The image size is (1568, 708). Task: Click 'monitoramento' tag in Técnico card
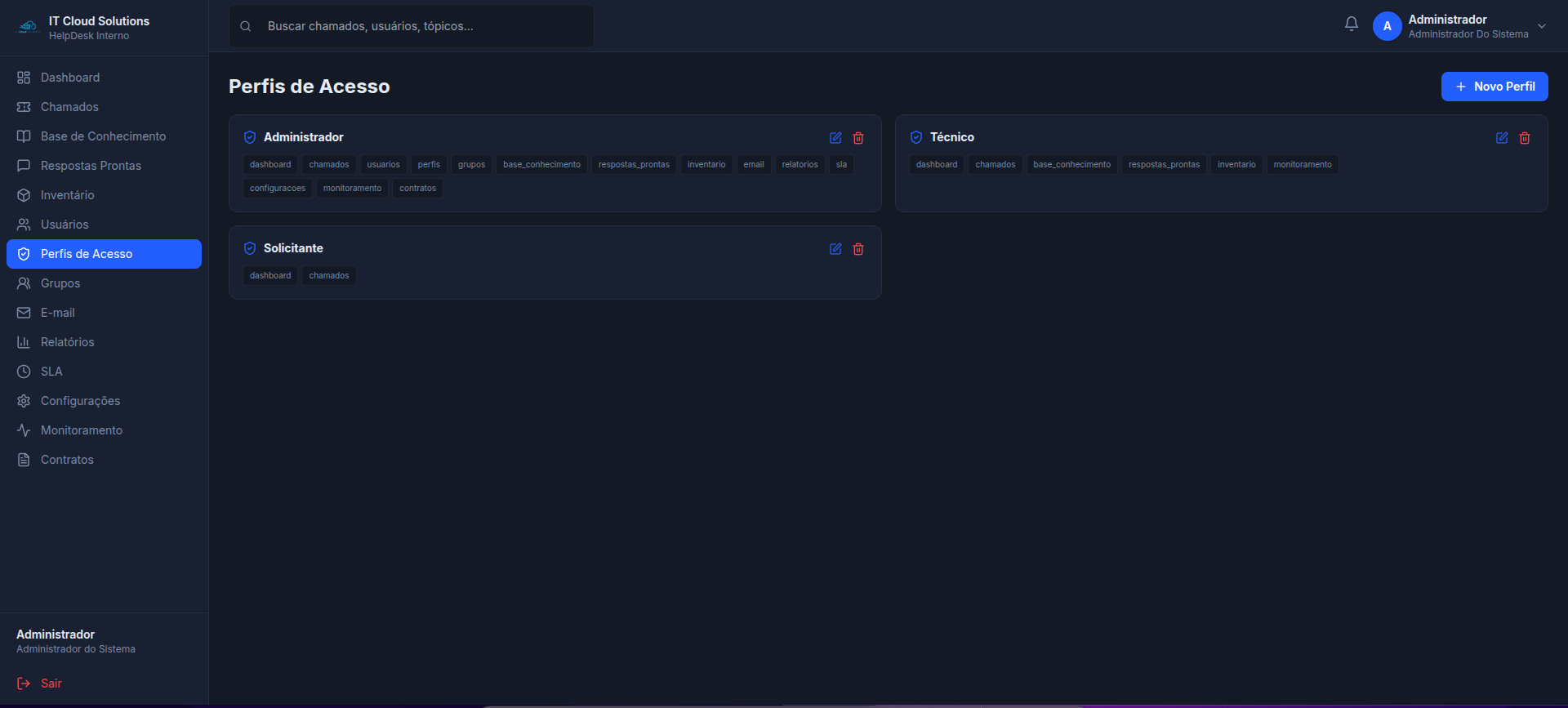pos(1303,164)
